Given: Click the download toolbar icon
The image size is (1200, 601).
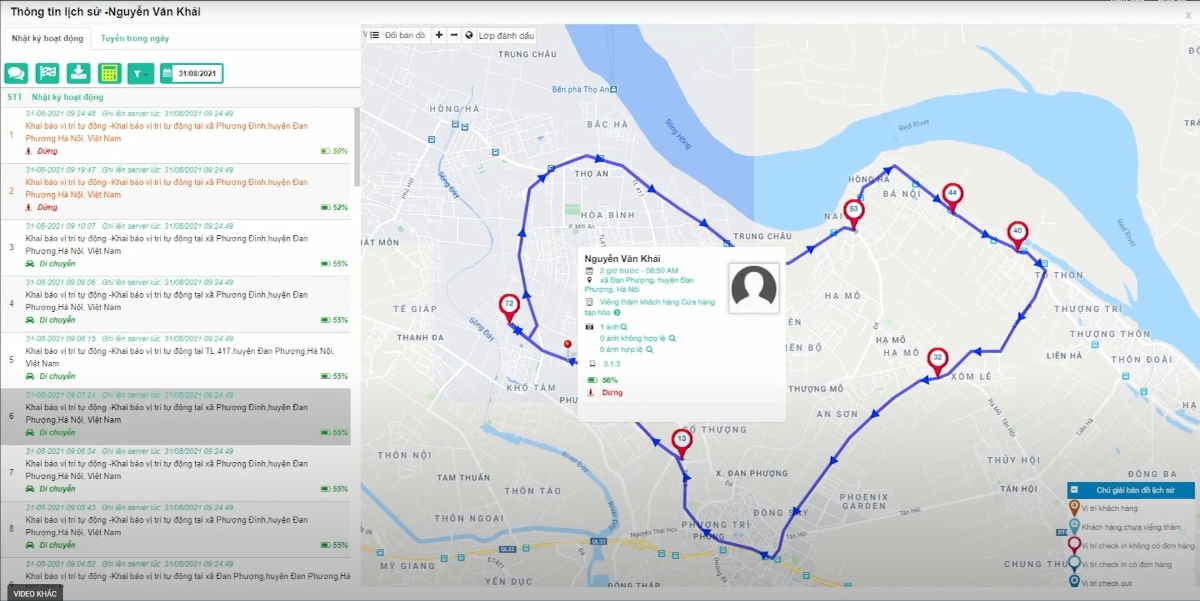Looking at the screenshot, I should 78,73.
